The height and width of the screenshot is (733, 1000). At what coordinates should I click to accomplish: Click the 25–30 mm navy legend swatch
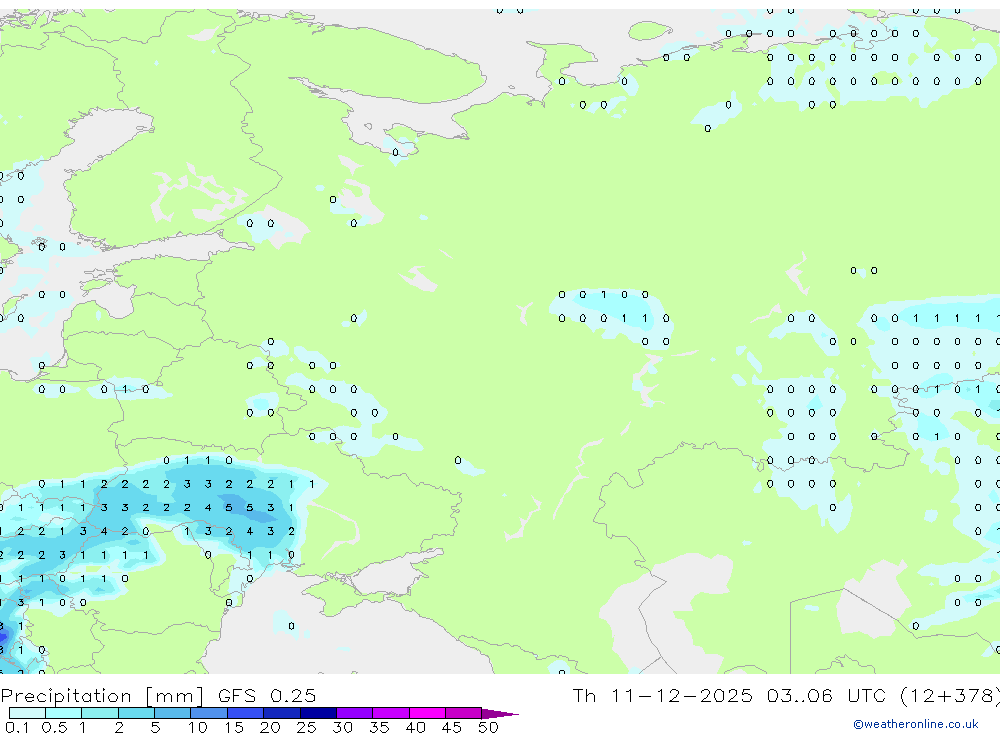tap(318, 713)
